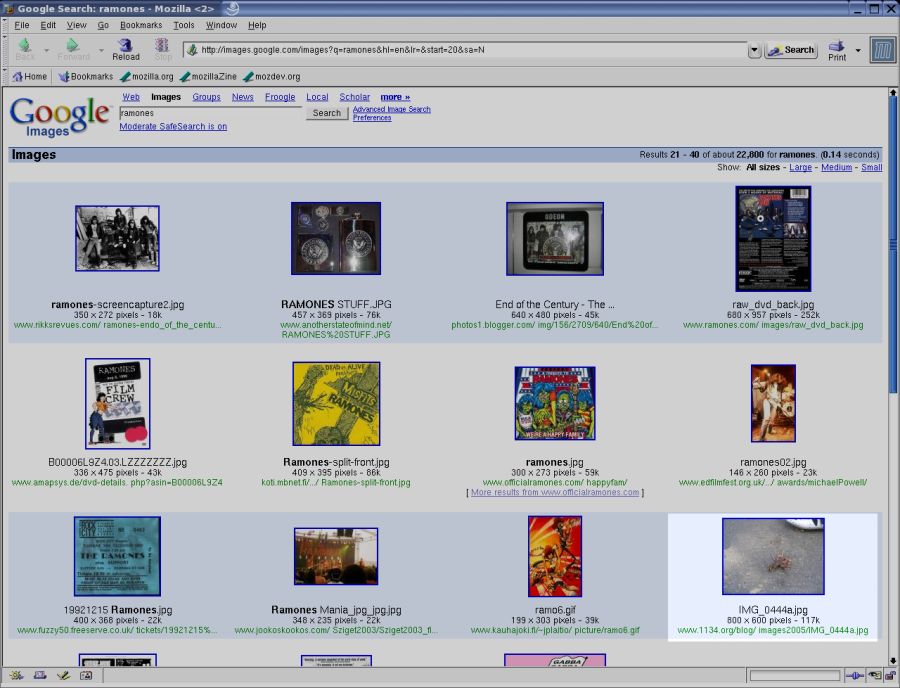Click the Google search box containing 'ramones'
This screenshot has height=688, width=900.
[x=211, y=113]
